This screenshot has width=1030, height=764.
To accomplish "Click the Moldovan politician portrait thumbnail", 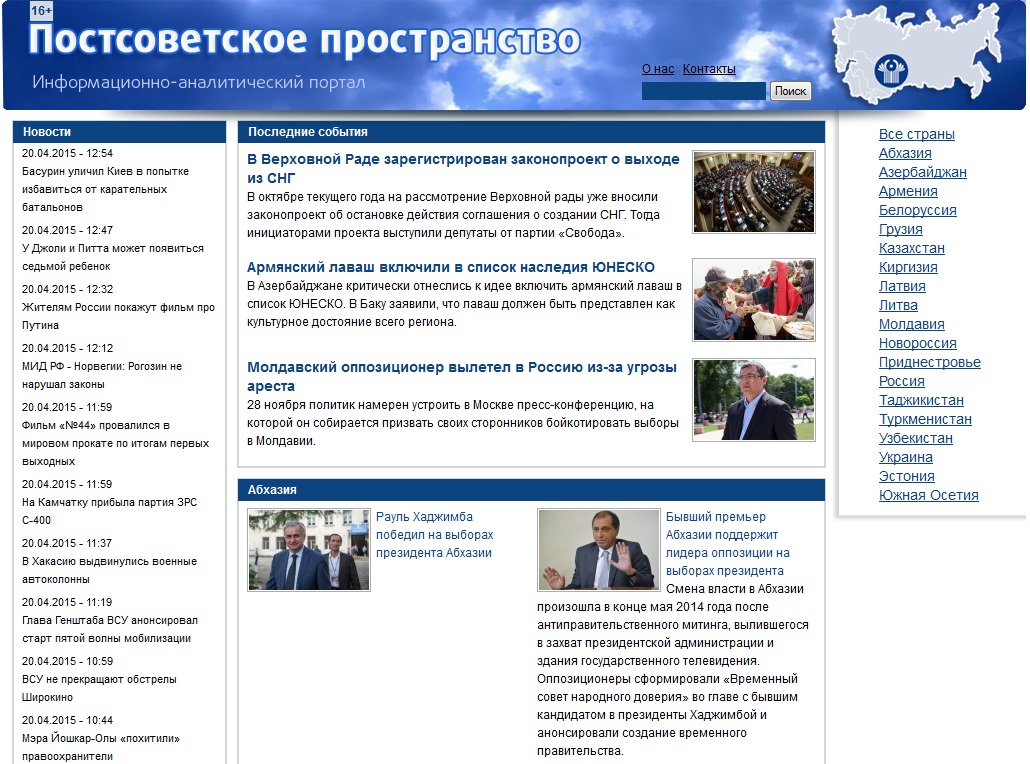I will tap(754, 399).
